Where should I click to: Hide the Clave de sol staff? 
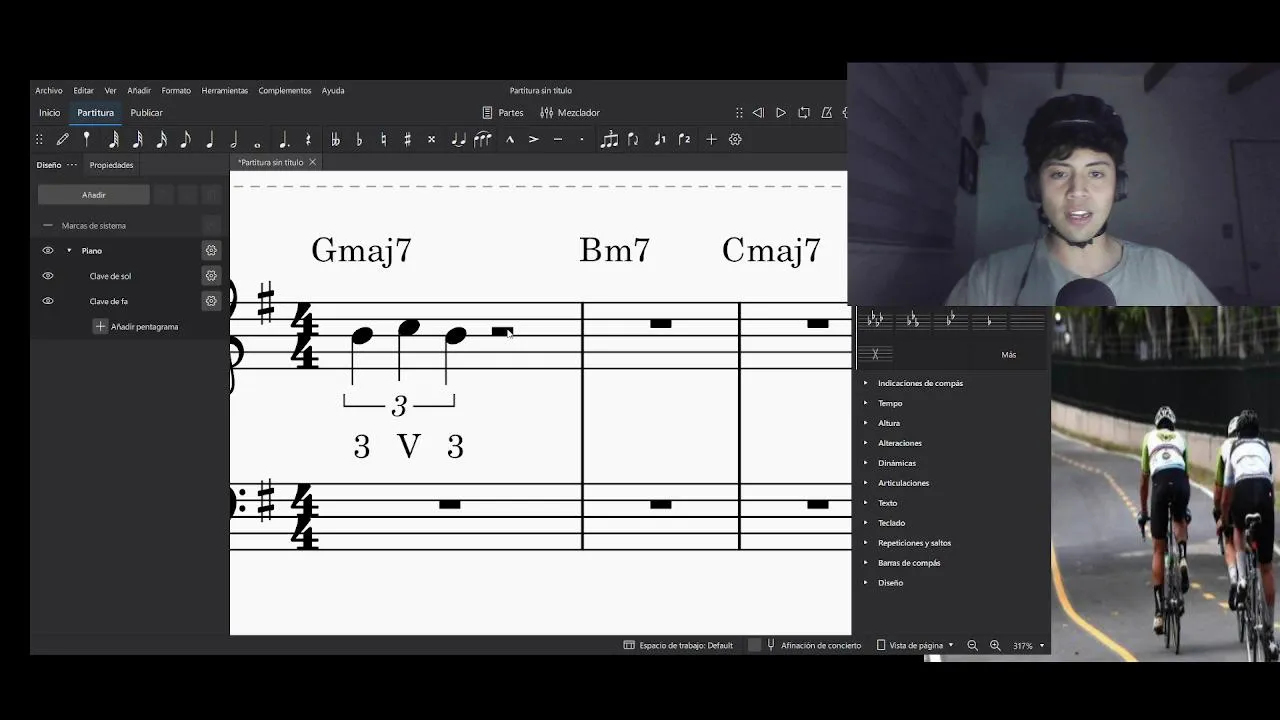click(x=47, y=276)
